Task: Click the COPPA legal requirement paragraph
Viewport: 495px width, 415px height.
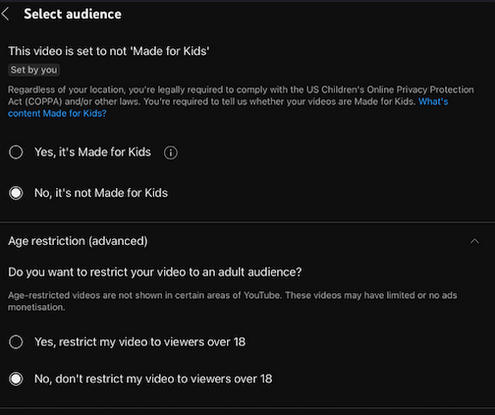Action: coord(241,101)
